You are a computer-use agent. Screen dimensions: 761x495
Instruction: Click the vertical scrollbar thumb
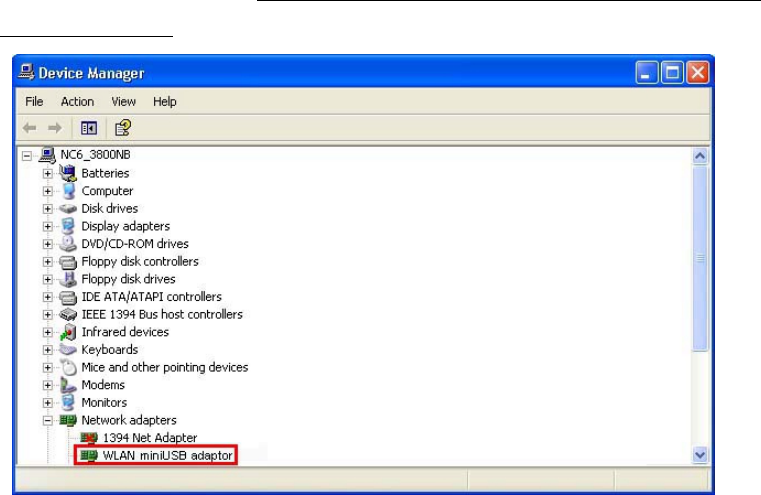click(700, 258)
